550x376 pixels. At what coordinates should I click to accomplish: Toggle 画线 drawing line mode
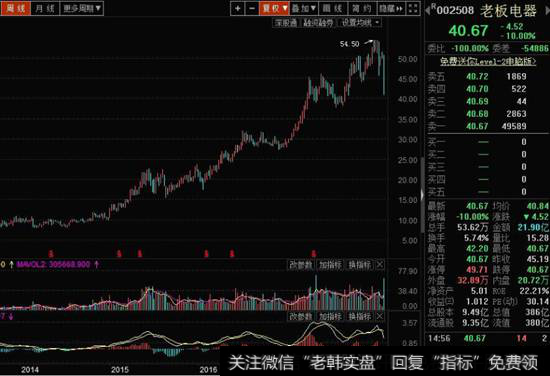tap(333, 8)
